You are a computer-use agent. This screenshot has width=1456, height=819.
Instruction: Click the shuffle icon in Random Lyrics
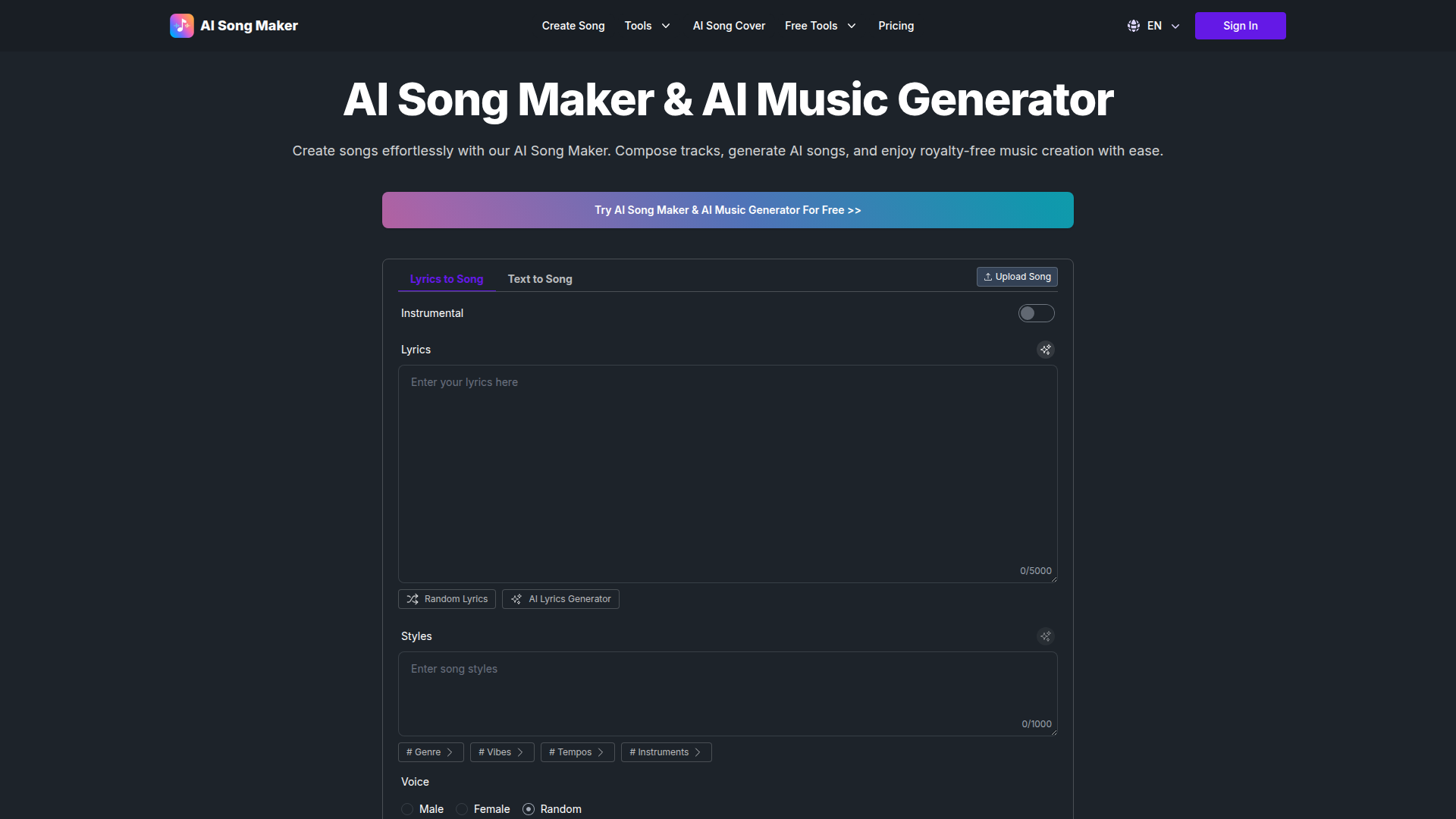413,599
